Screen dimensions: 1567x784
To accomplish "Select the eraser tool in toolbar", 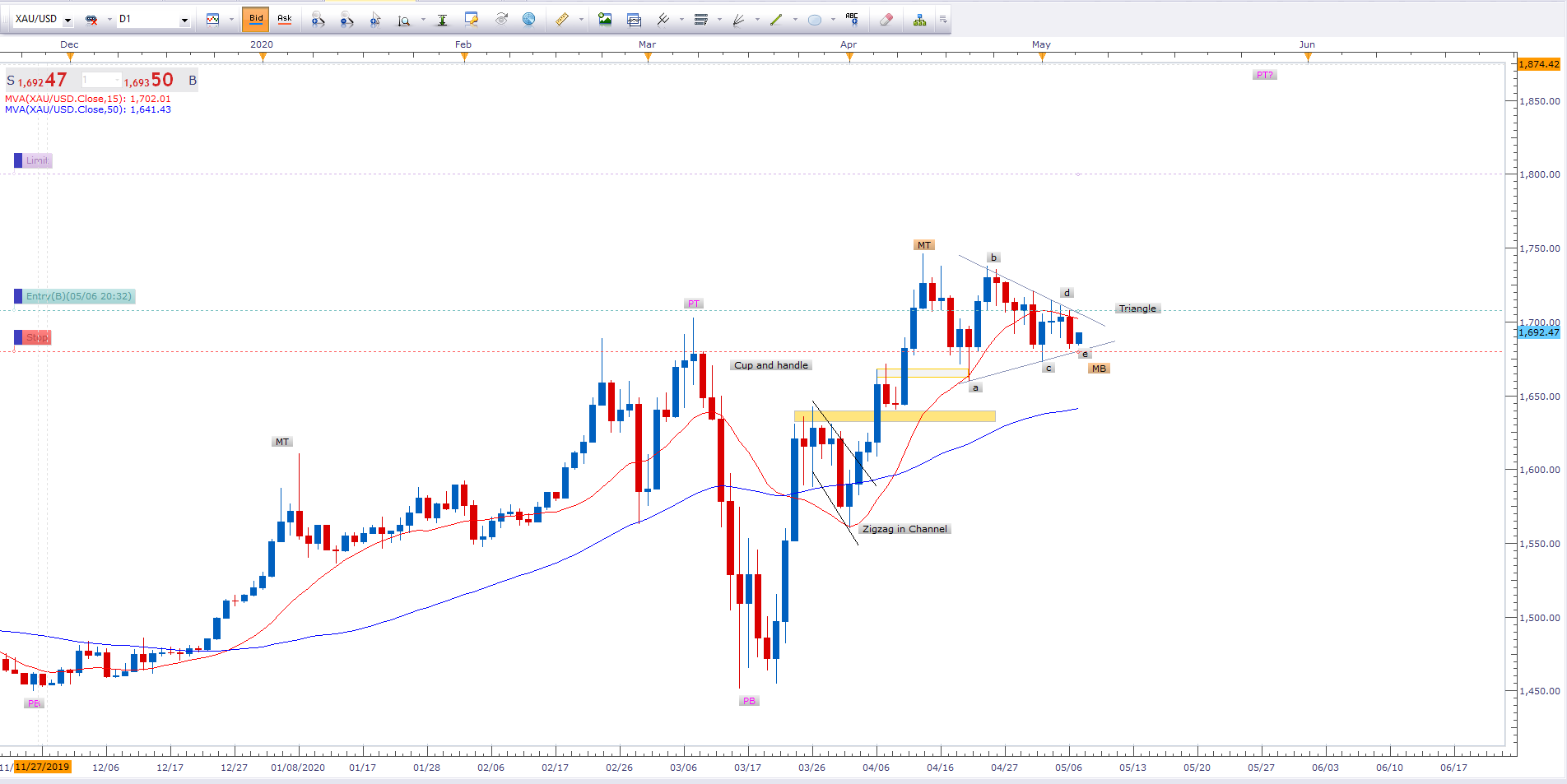I will (886, 19).
